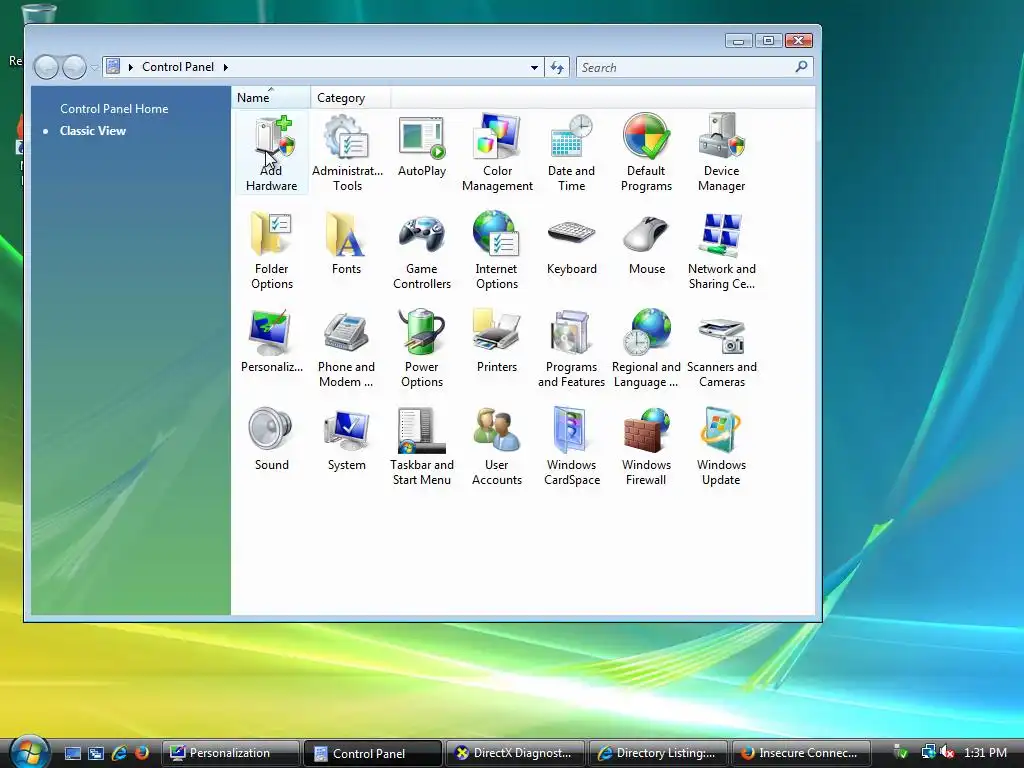Open Regional and Language Options icon
Image resolution: width=1024 pixels, height=768 pixels.
coord(647,349)
